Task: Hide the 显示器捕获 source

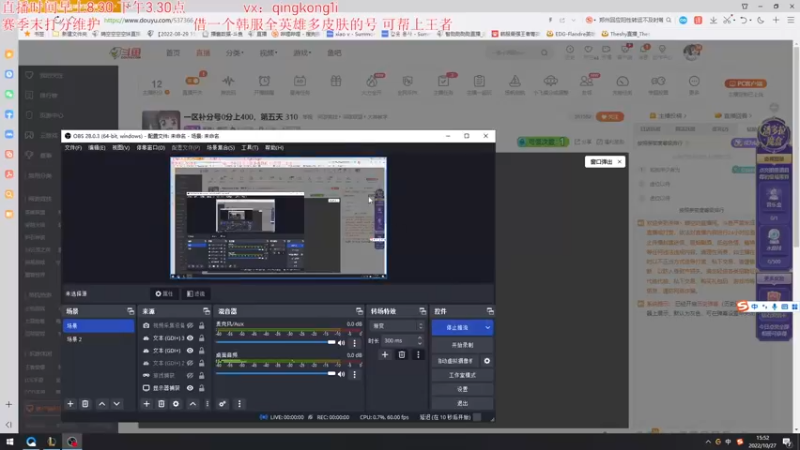Action: 190,388
